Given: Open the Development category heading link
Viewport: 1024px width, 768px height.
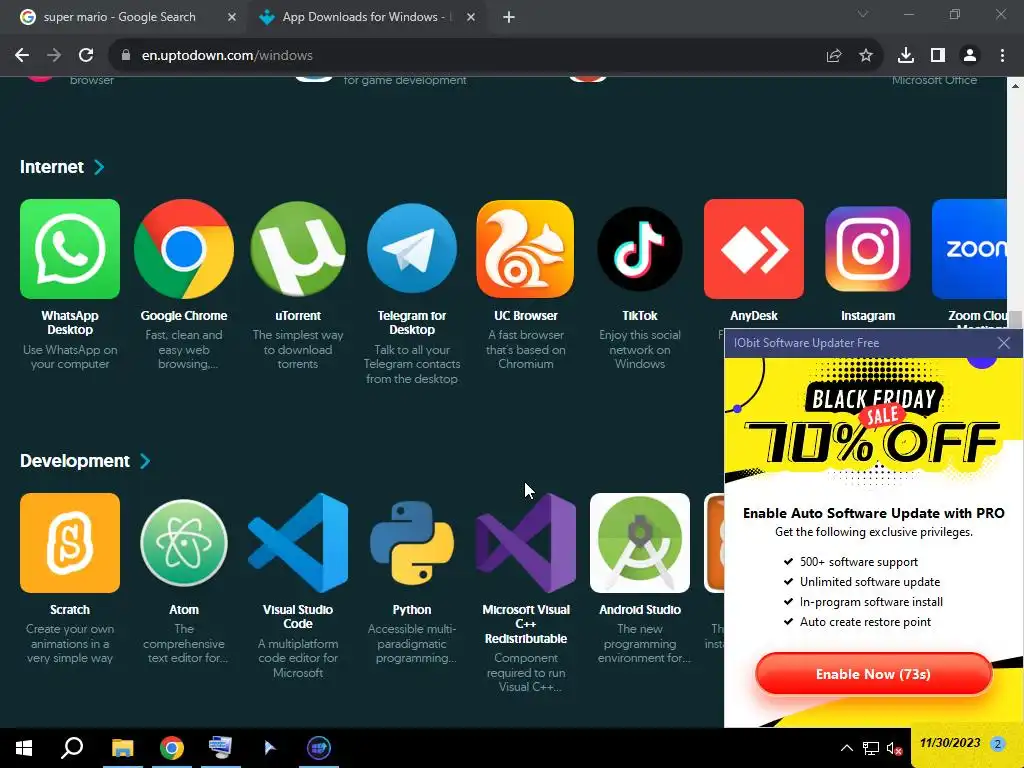Looking at the screenshot, I should click(x=75, y=461).
